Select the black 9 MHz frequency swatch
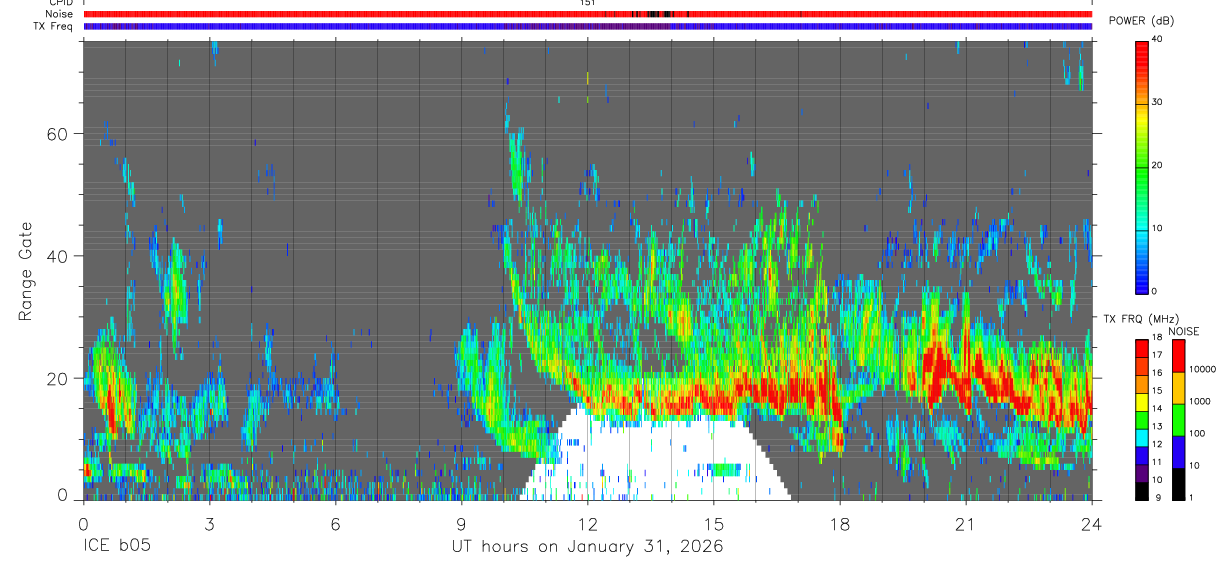 tap(1141, 491)
